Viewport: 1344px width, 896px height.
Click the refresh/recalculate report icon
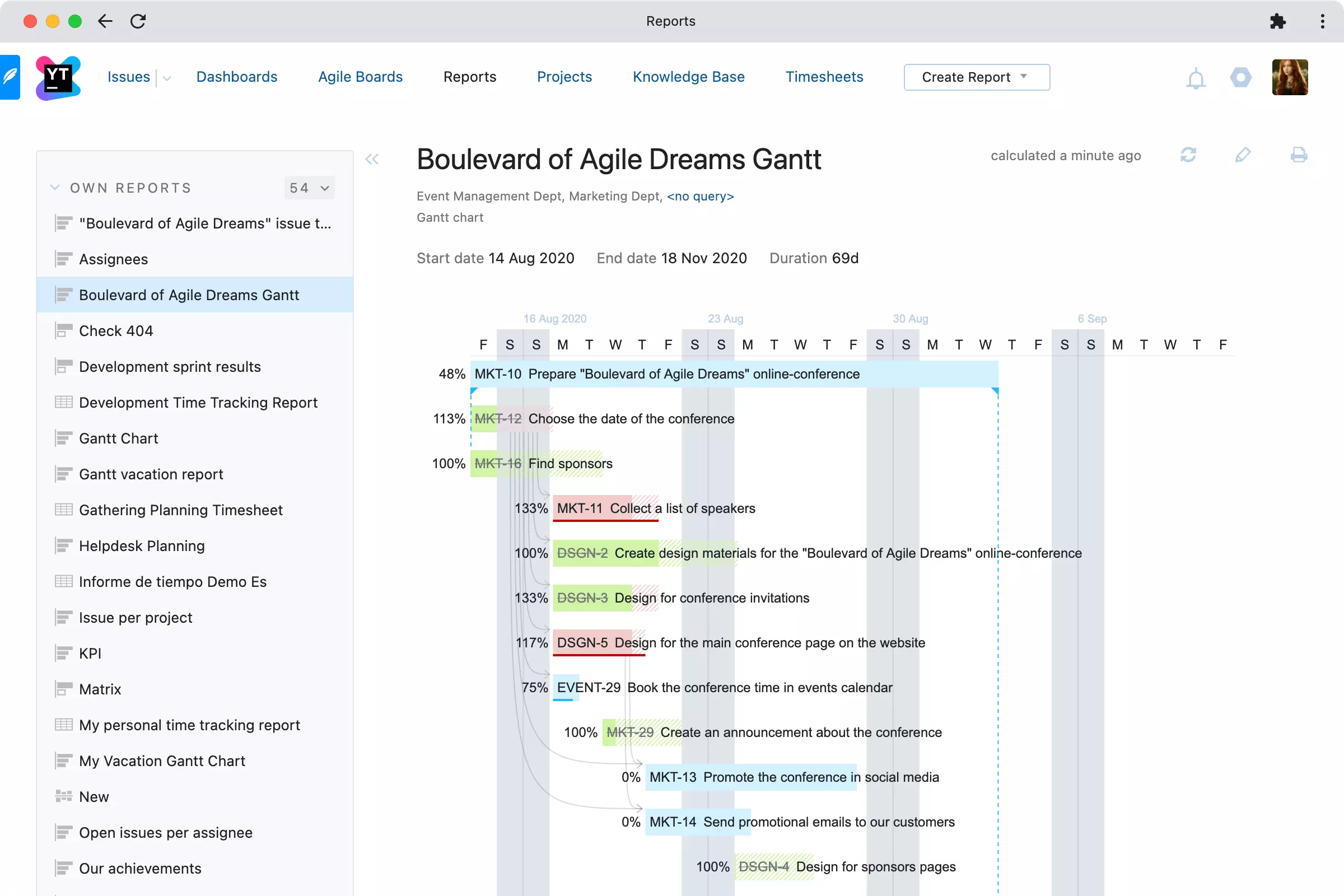tap(1189, 156)
